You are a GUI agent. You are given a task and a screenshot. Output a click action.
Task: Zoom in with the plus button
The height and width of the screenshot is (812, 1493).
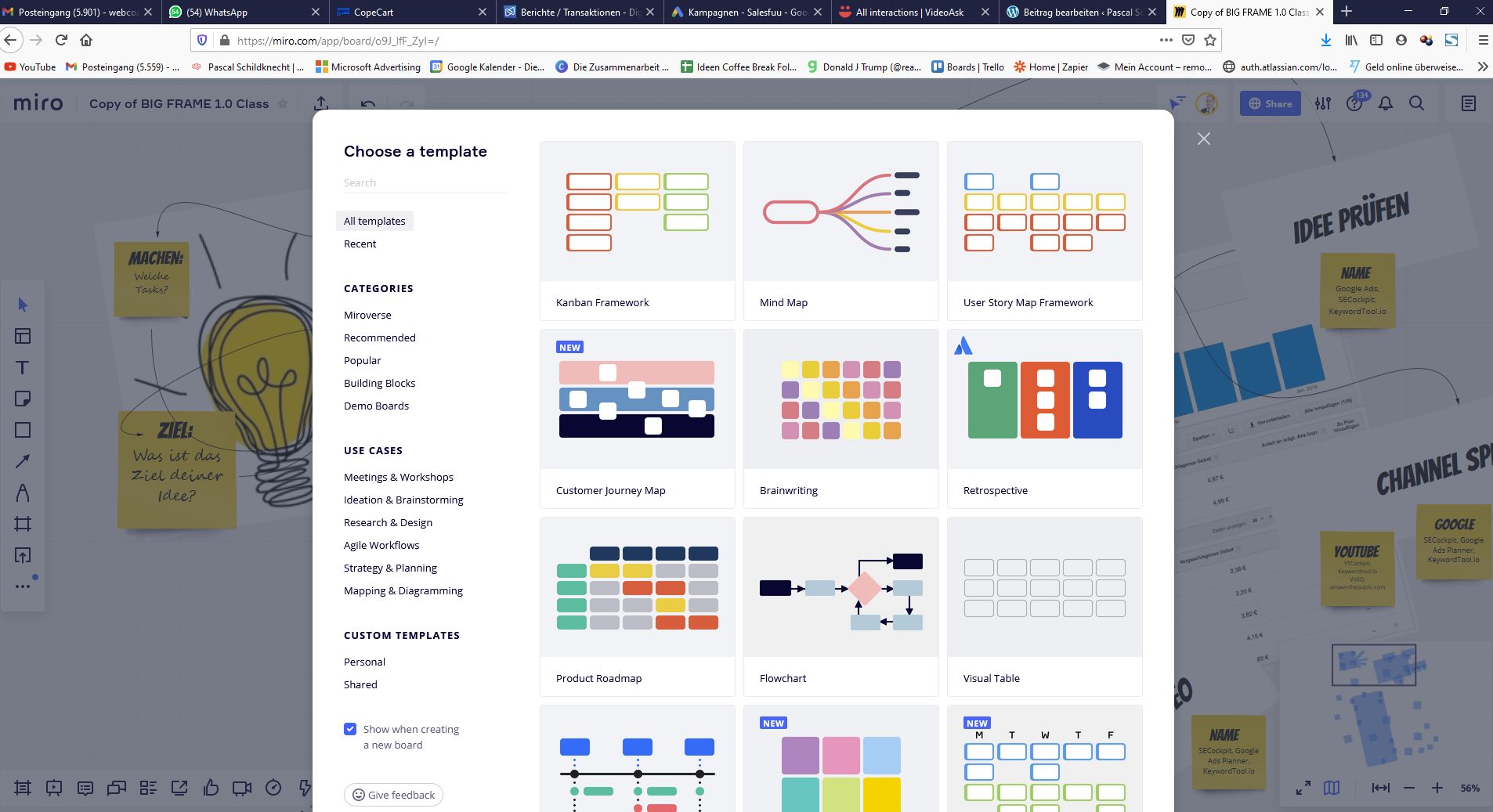pos(1437,788)
